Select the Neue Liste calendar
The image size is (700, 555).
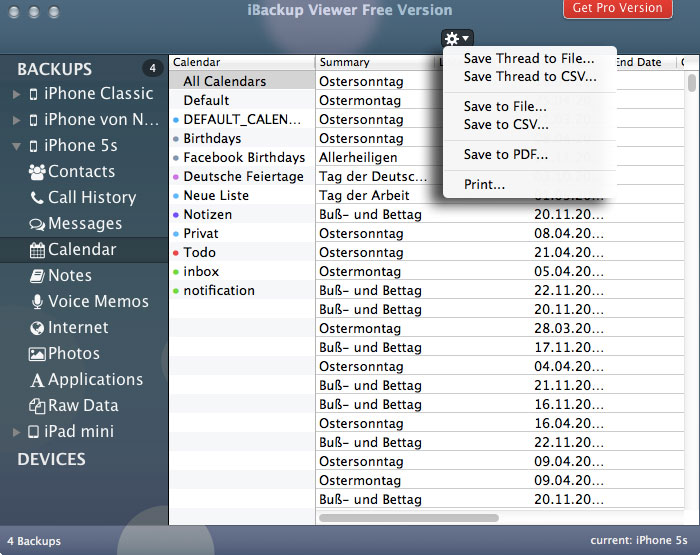[x=242, y=196]
